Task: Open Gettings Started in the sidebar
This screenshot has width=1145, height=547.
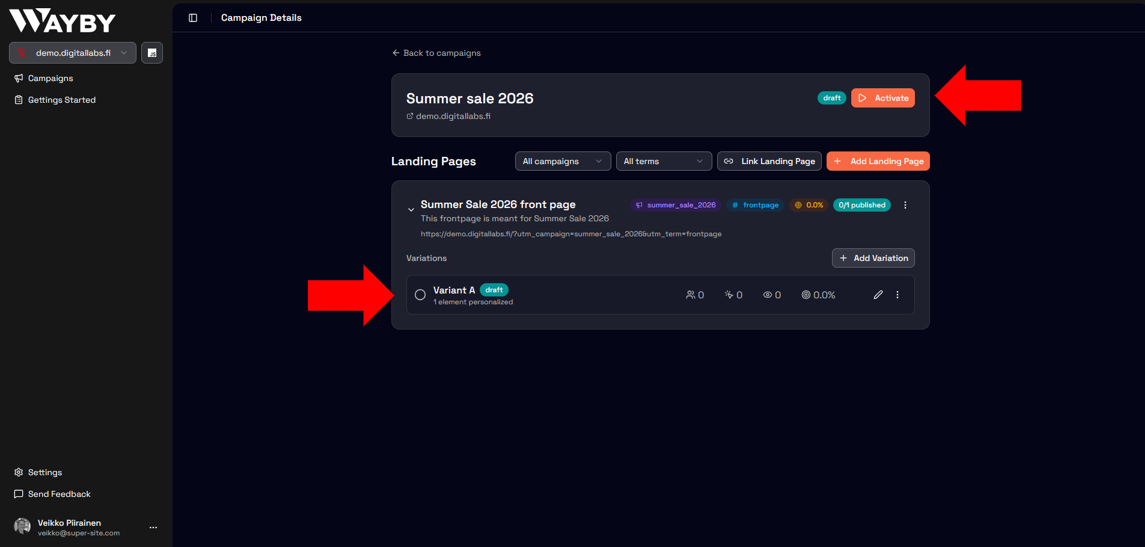Action: (55, 100)
